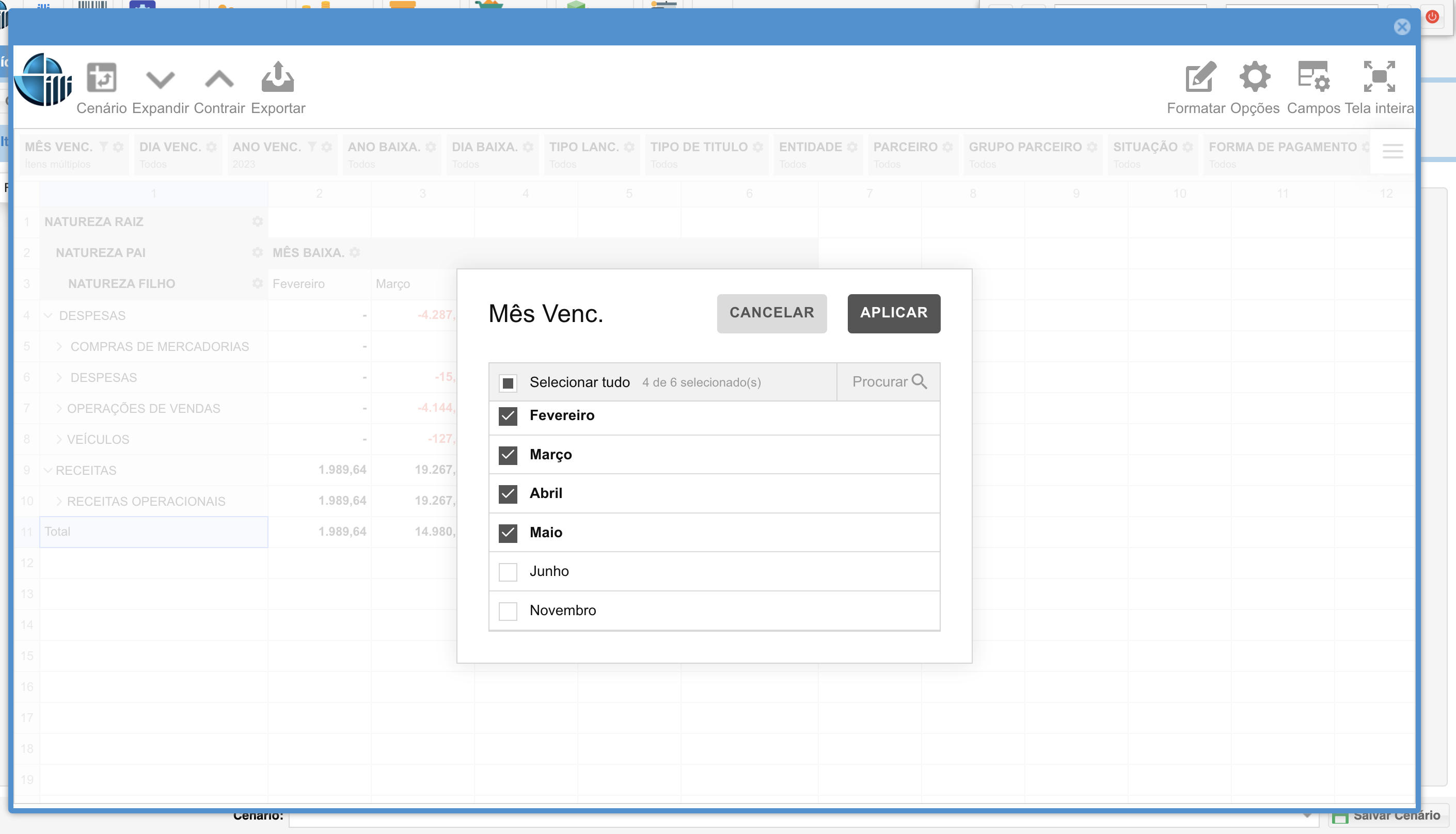Click the Exportar icon
Viewport: 1456px width, 834px height.
coord(278,77)
